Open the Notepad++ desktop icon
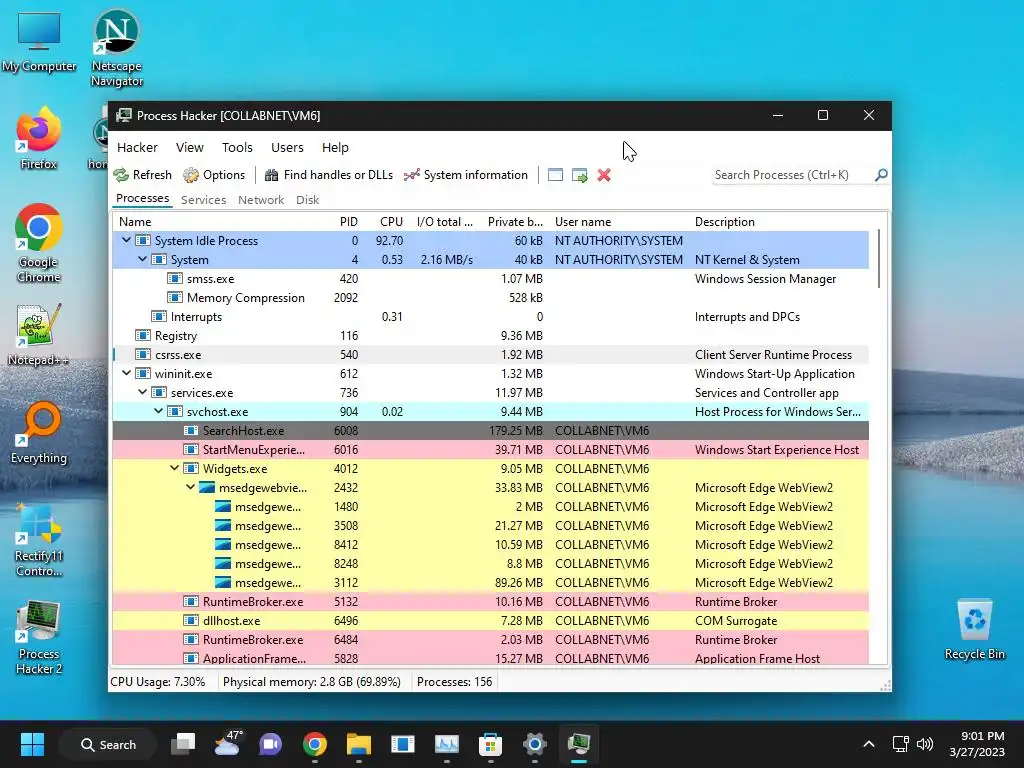The width and height of the screenshot is (1024, 768). tap(39, 334)
